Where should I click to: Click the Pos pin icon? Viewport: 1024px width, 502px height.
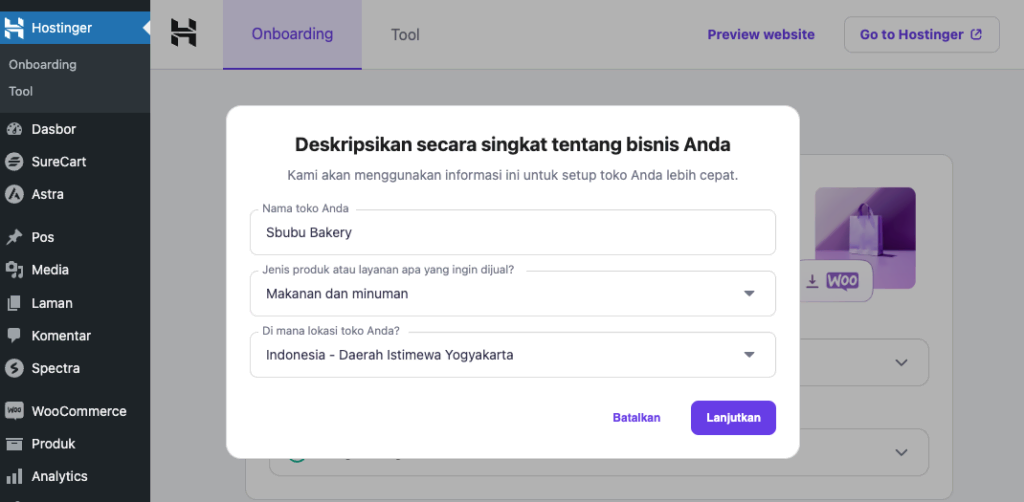14,238
